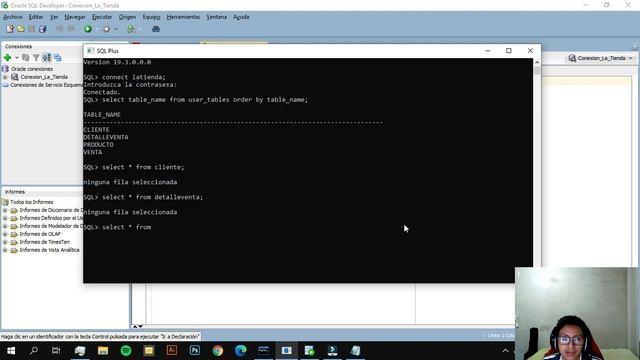Click the New file toolbar icon
This screenshot has height=360, width=640.
10,29
